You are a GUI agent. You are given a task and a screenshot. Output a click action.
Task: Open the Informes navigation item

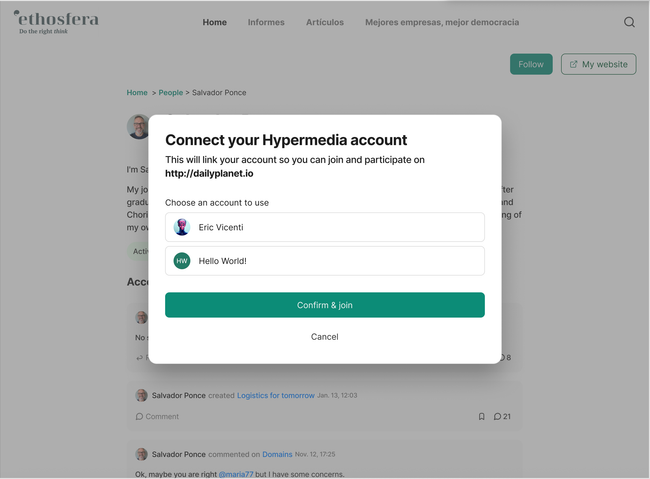(266, 22)
